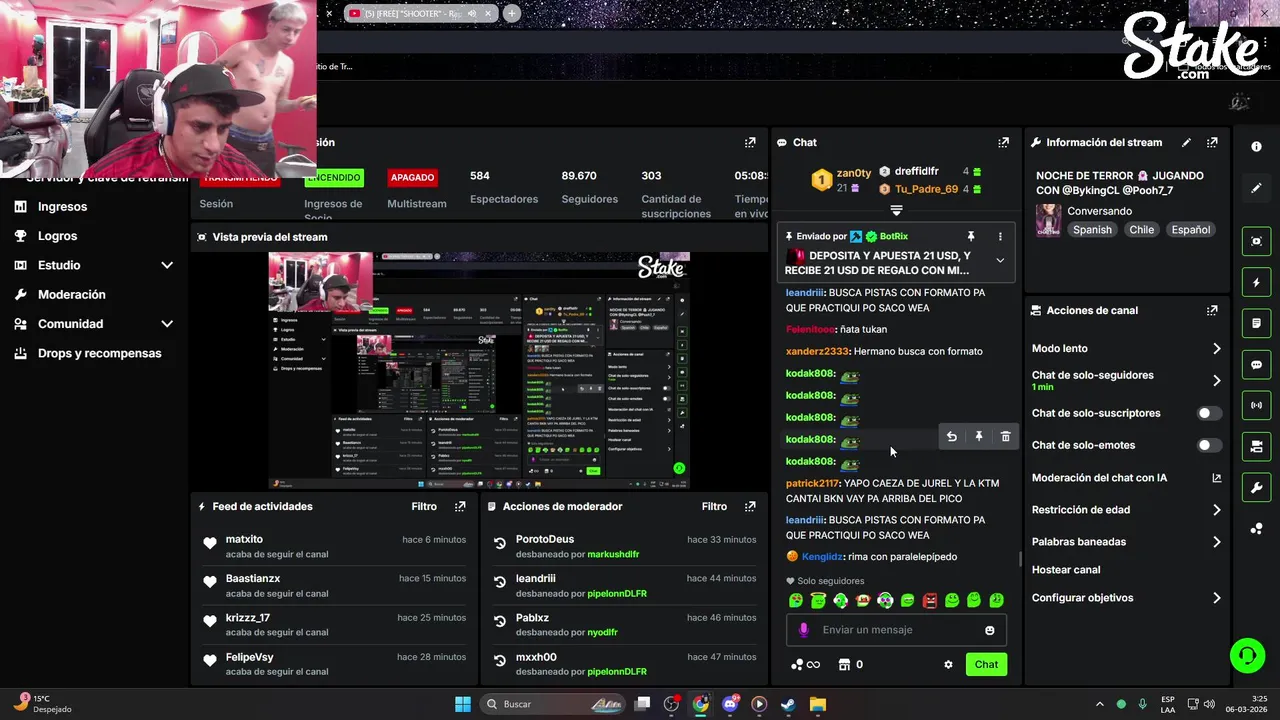Image resolution: width=1280 pixels, height=720 pixels.
Task: Pop out the Información del stream panel
Action: click(x=1212, y=143)
